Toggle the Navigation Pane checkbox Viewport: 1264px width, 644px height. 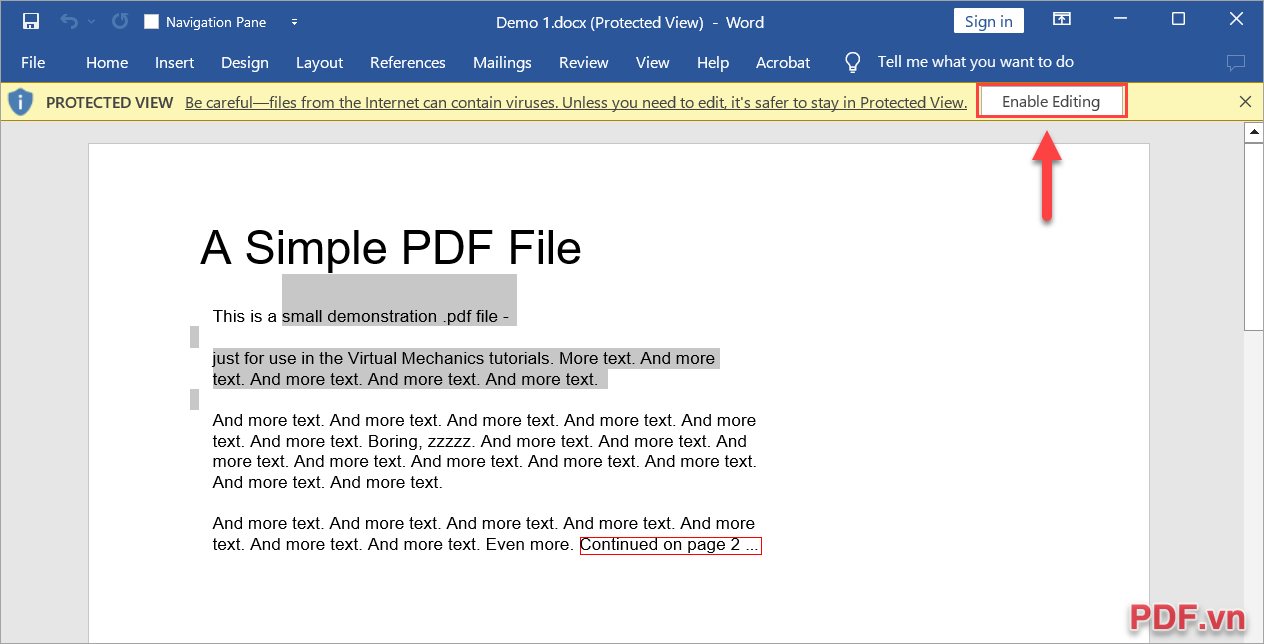151,22
